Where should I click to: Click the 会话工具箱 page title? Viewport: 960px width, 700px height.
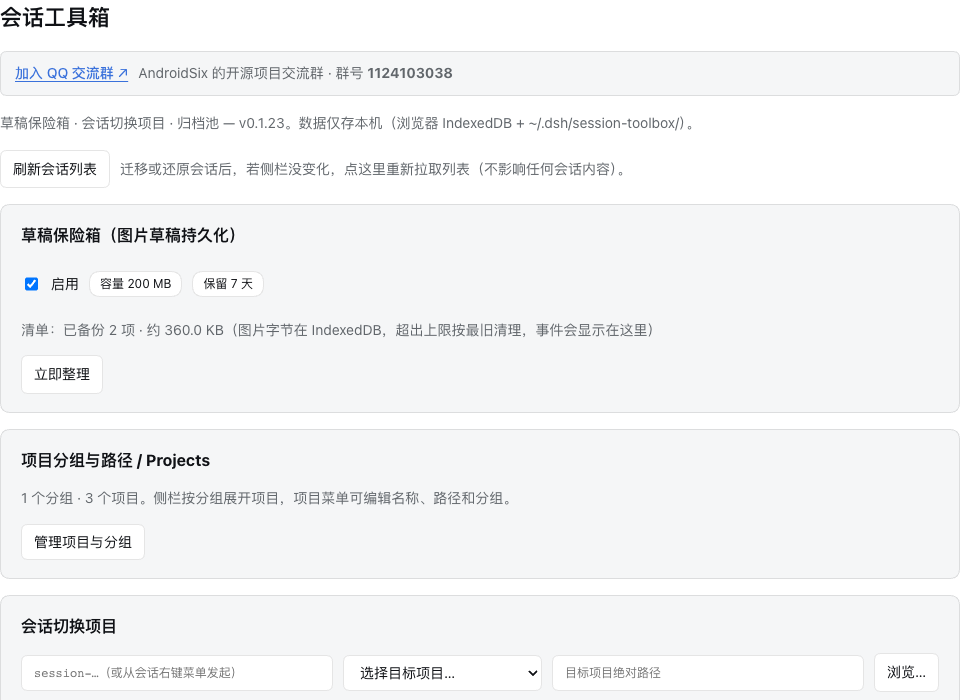tap(55, 17)
